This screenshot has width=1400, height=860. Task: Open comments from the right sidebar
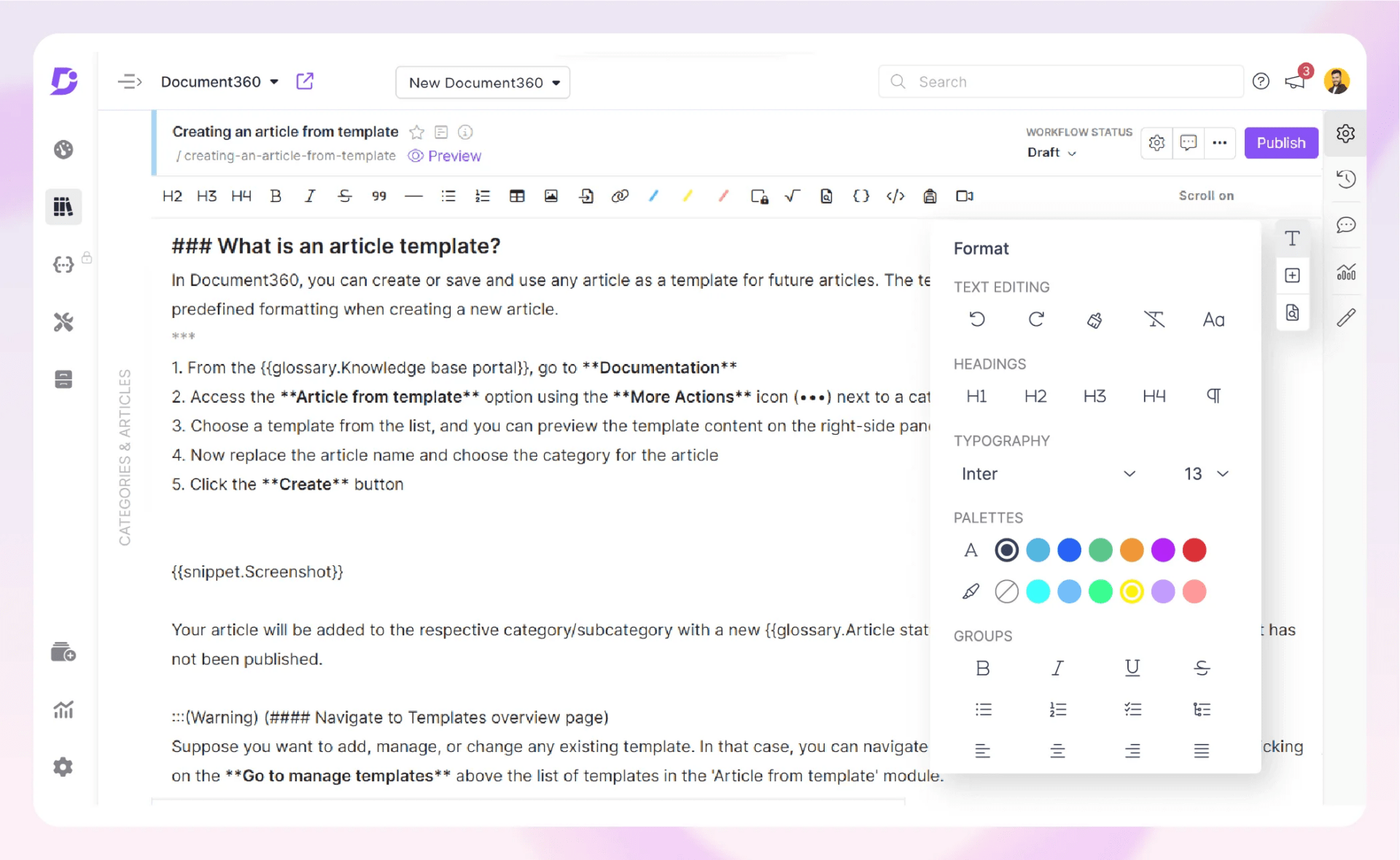coord(1347,225)
